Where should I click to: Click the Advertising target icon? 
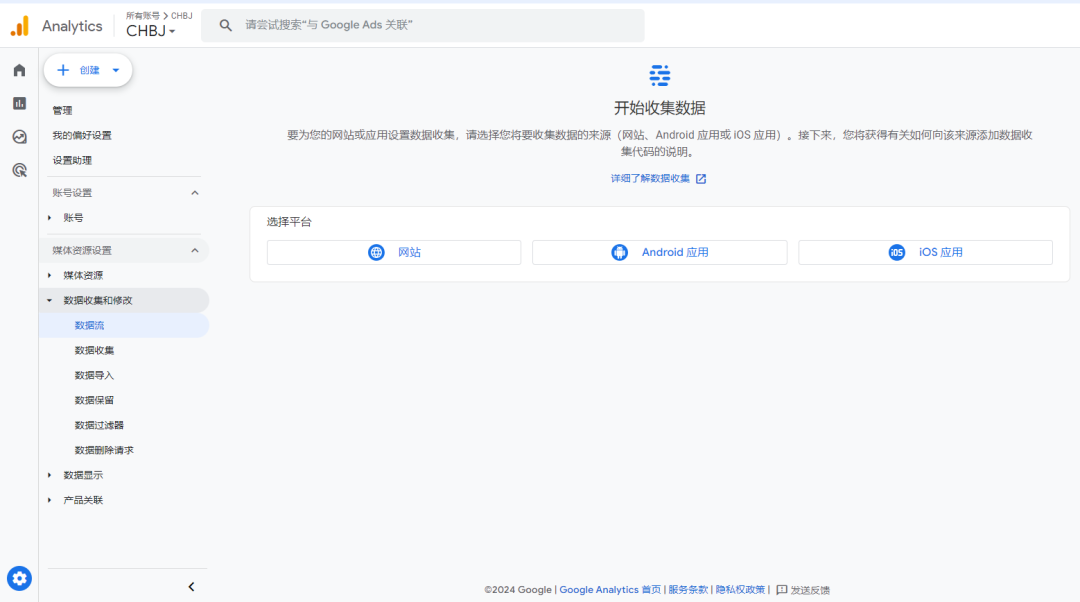pyautogui.click(x=18, y=169)
